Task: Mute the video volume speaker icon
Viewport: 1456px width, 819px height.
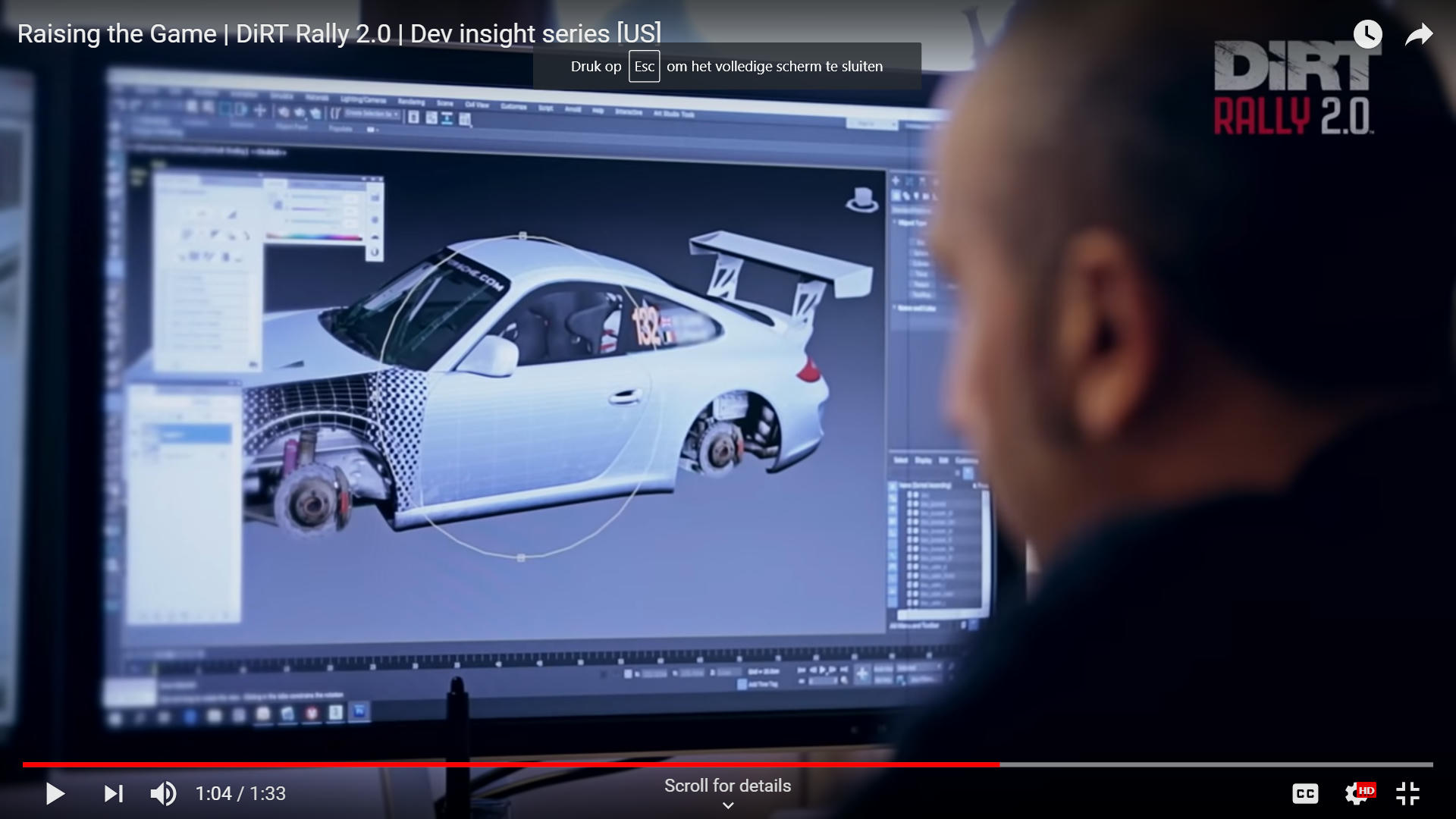Action: point(164,794)
